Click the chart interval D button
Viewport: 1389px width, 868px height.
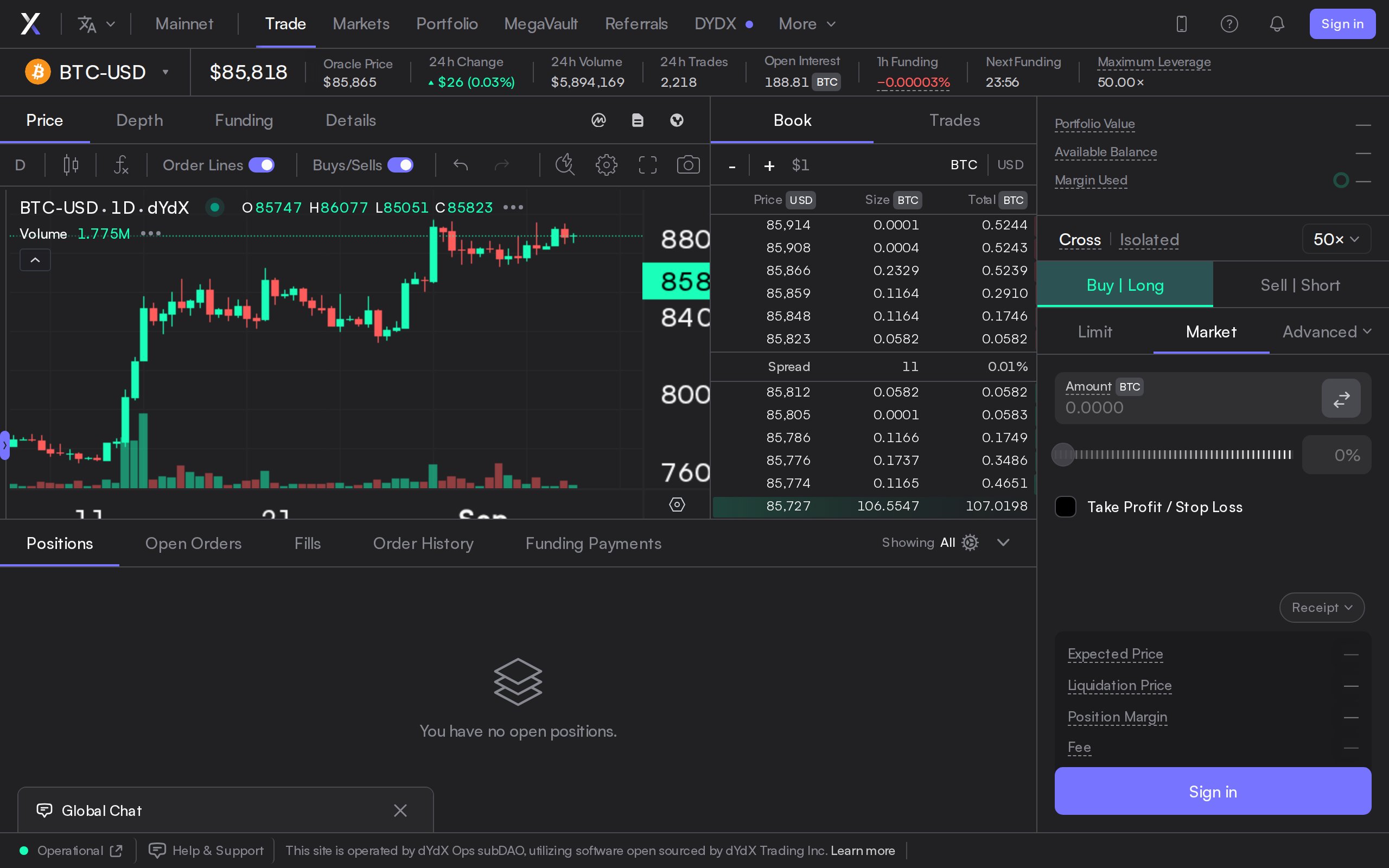coord(20,165)
